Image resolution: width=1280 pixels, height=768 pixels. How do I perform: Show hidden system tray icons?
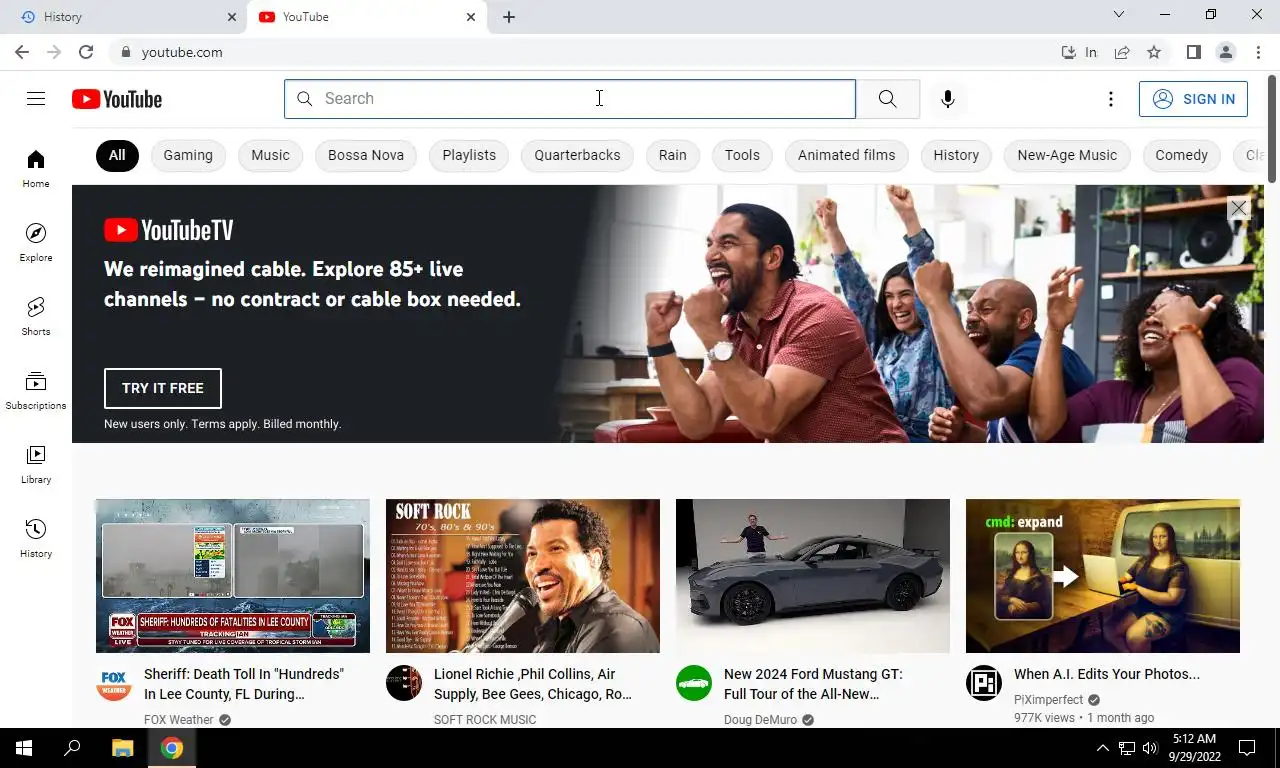(x=1103, y=747)
